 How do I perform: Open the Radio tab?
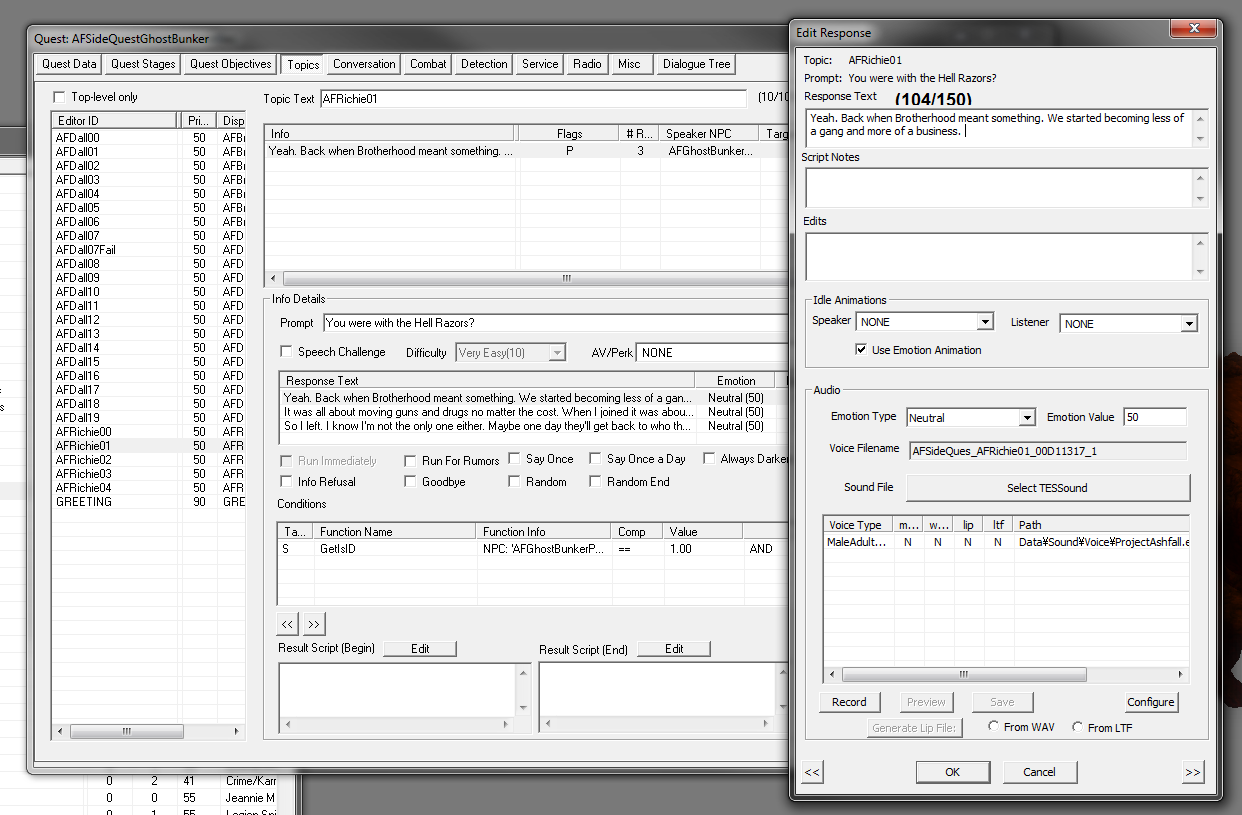click(587, 64)
